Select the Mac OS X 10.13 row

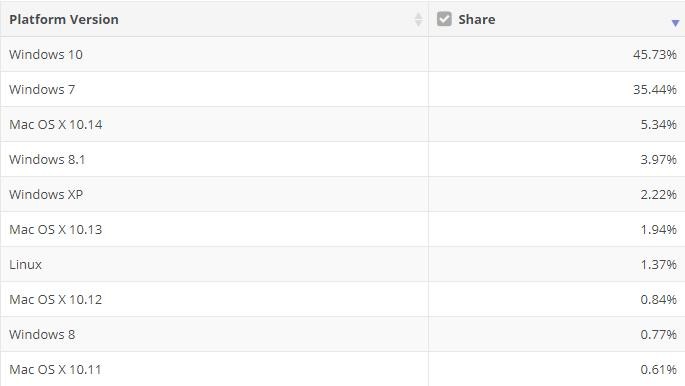342,229
